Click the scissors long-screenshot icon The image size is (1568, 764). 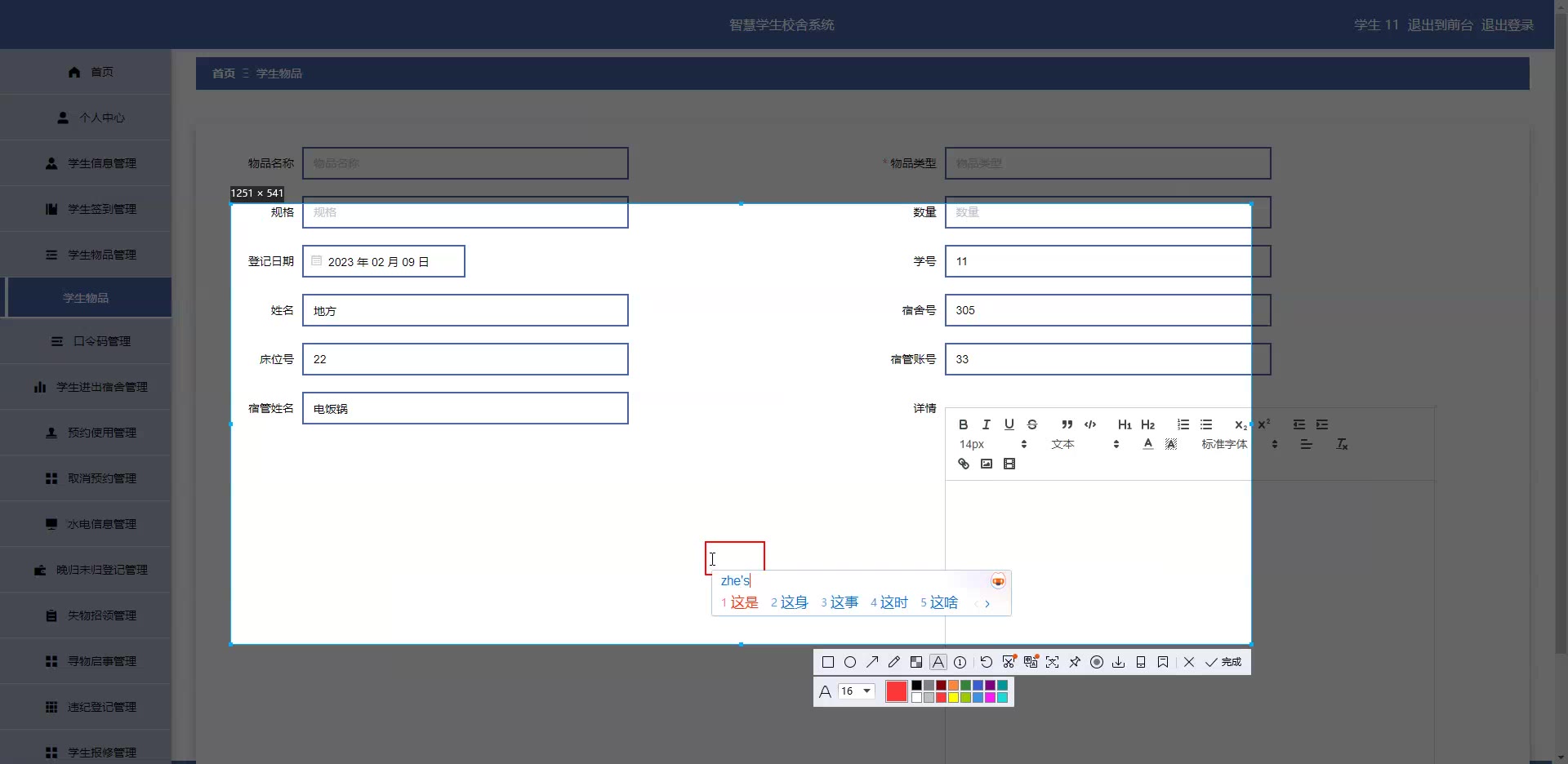(x=1009, y=662)
